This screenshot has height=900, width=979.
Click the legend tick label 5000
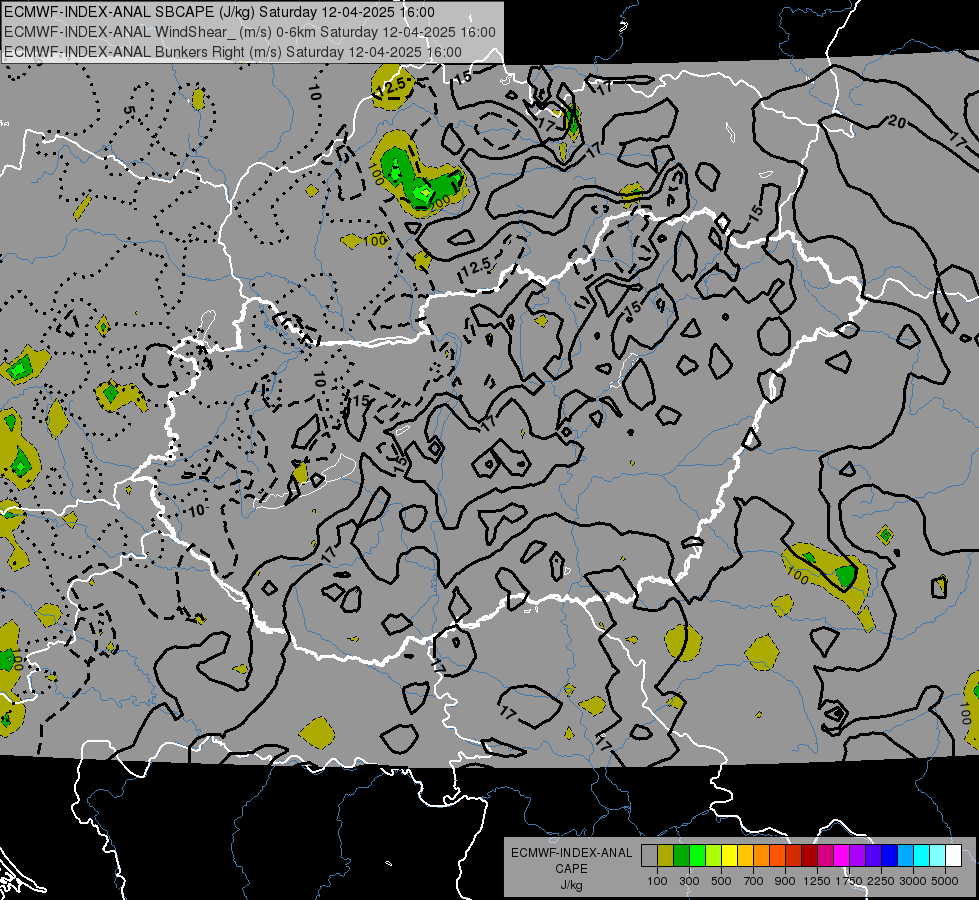(x=945, y=881)
